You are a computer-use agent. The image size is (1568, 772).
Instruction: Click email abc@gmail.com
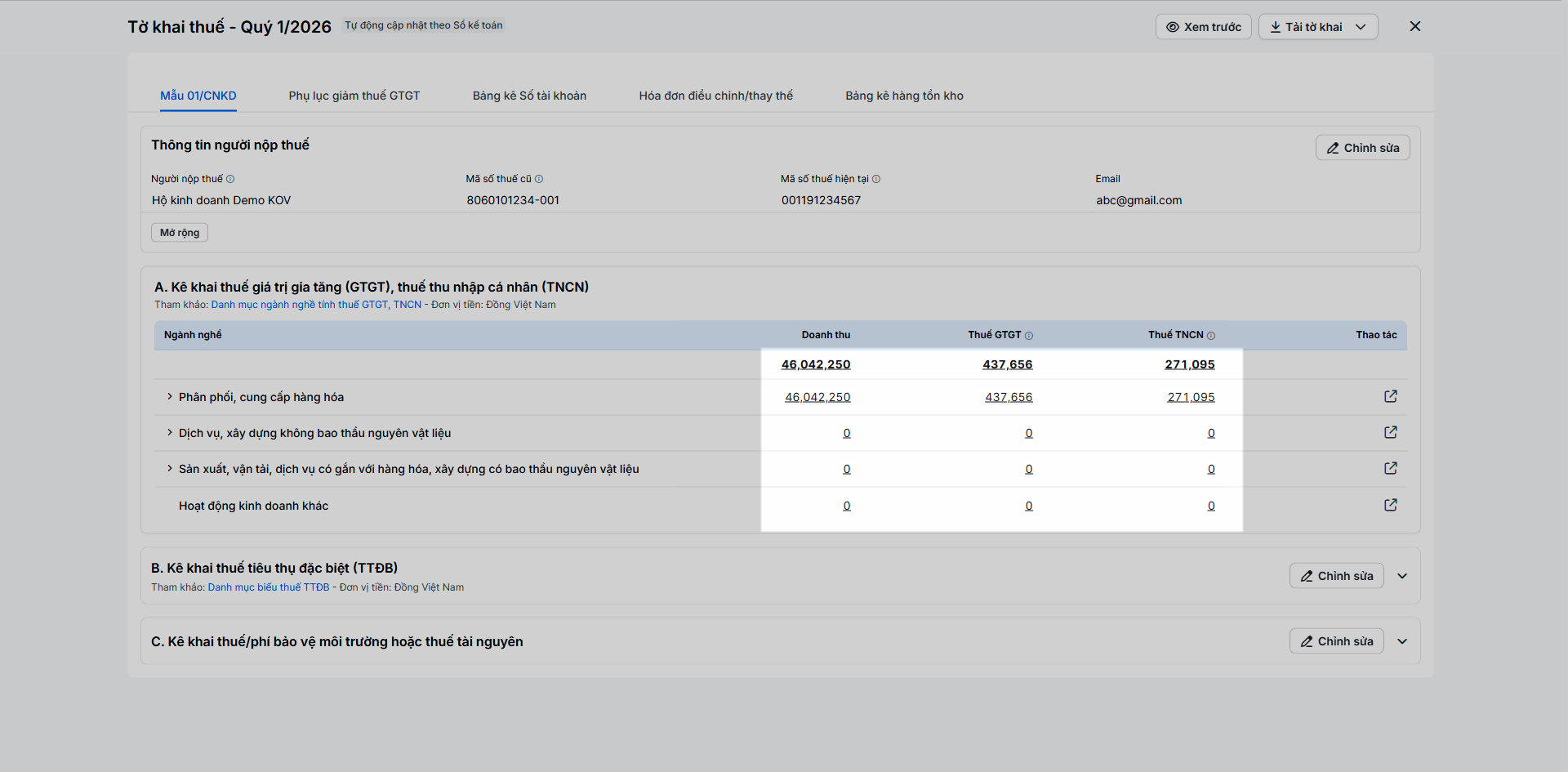coord(1138,200)
